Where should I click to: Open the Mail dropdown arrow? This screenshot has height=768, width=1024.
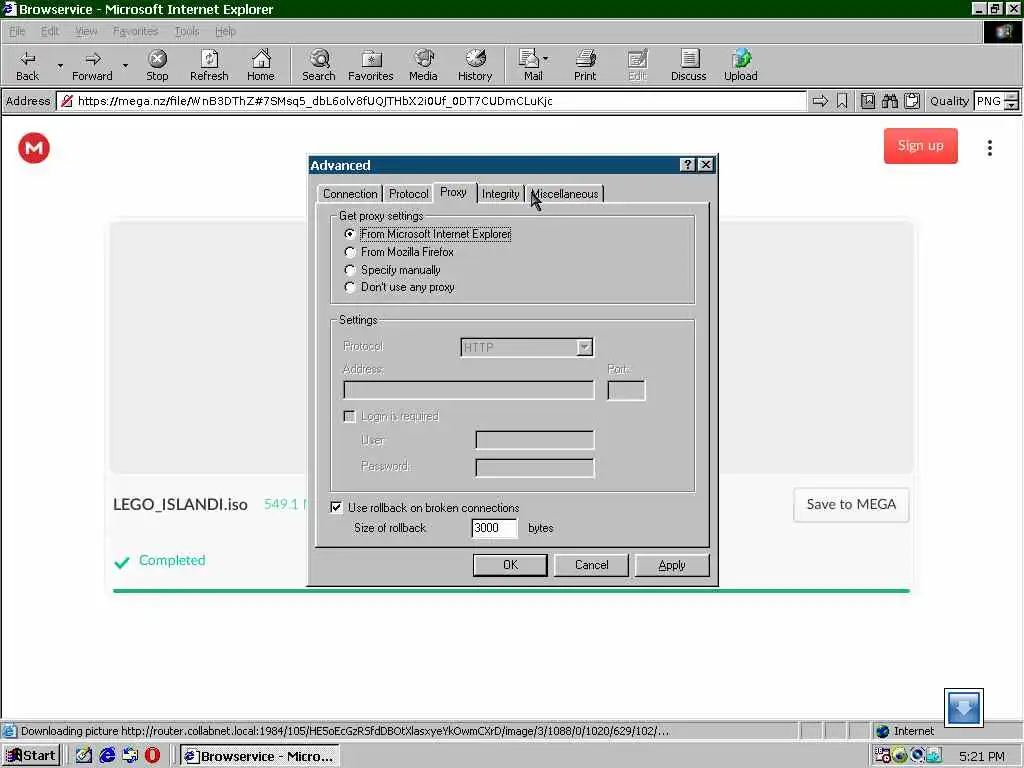546,59
